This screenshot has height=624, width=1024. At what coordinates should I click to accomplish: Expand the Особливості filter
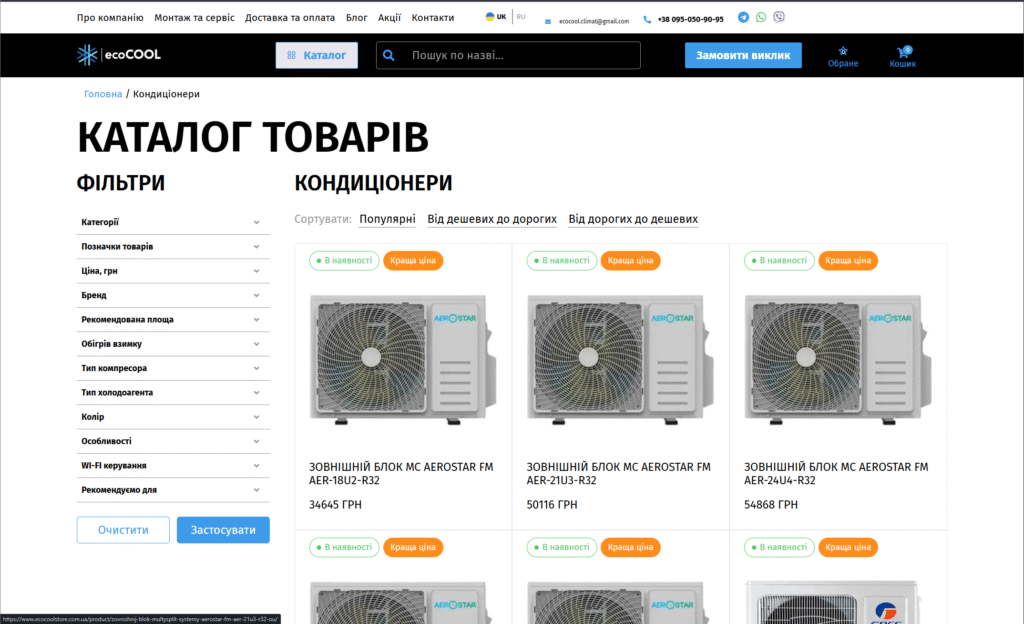[173, 441]
